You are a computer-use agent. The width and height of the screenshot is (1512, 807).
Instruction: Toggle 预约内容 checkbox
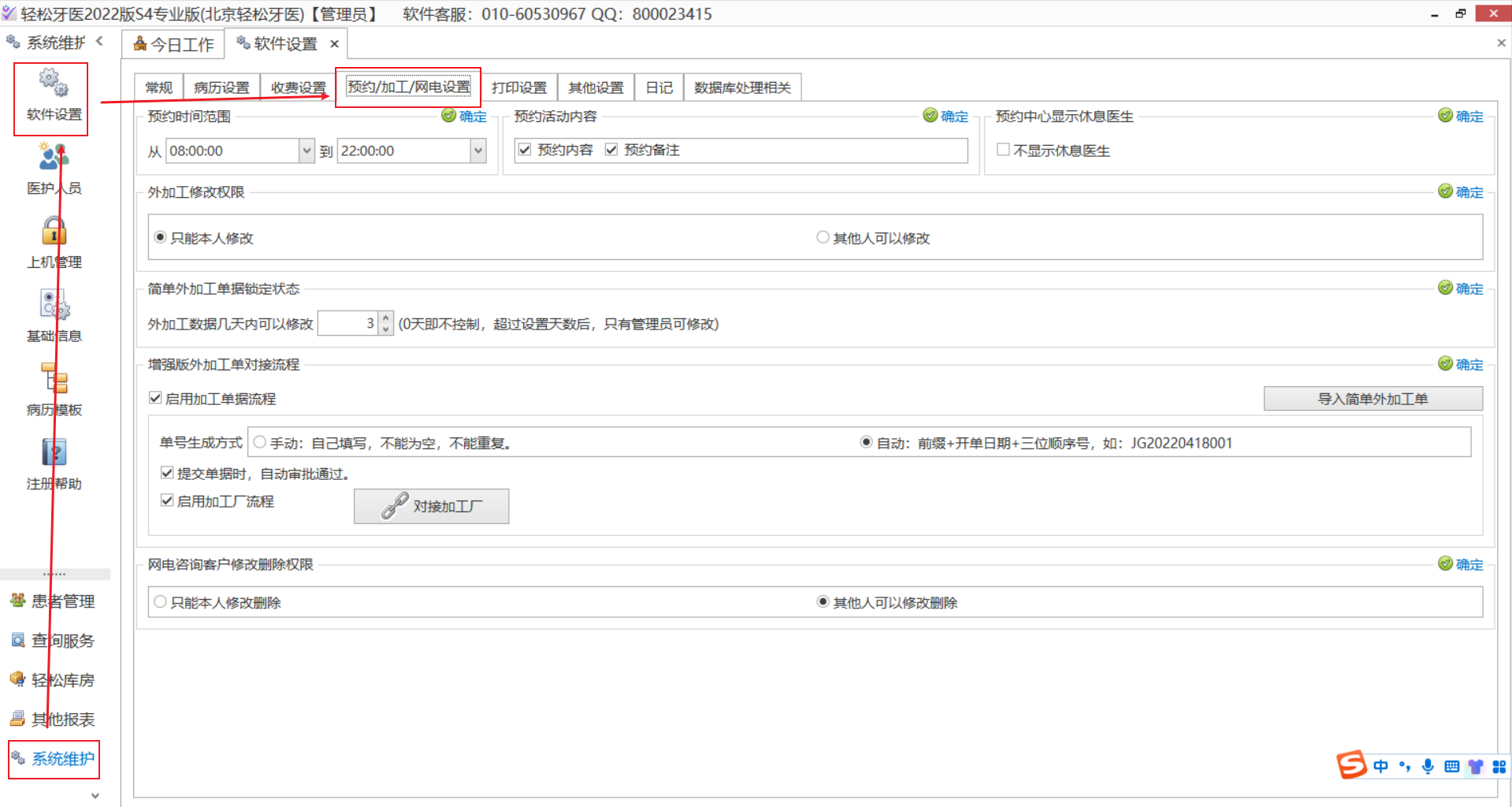click(x=525, y=150)
